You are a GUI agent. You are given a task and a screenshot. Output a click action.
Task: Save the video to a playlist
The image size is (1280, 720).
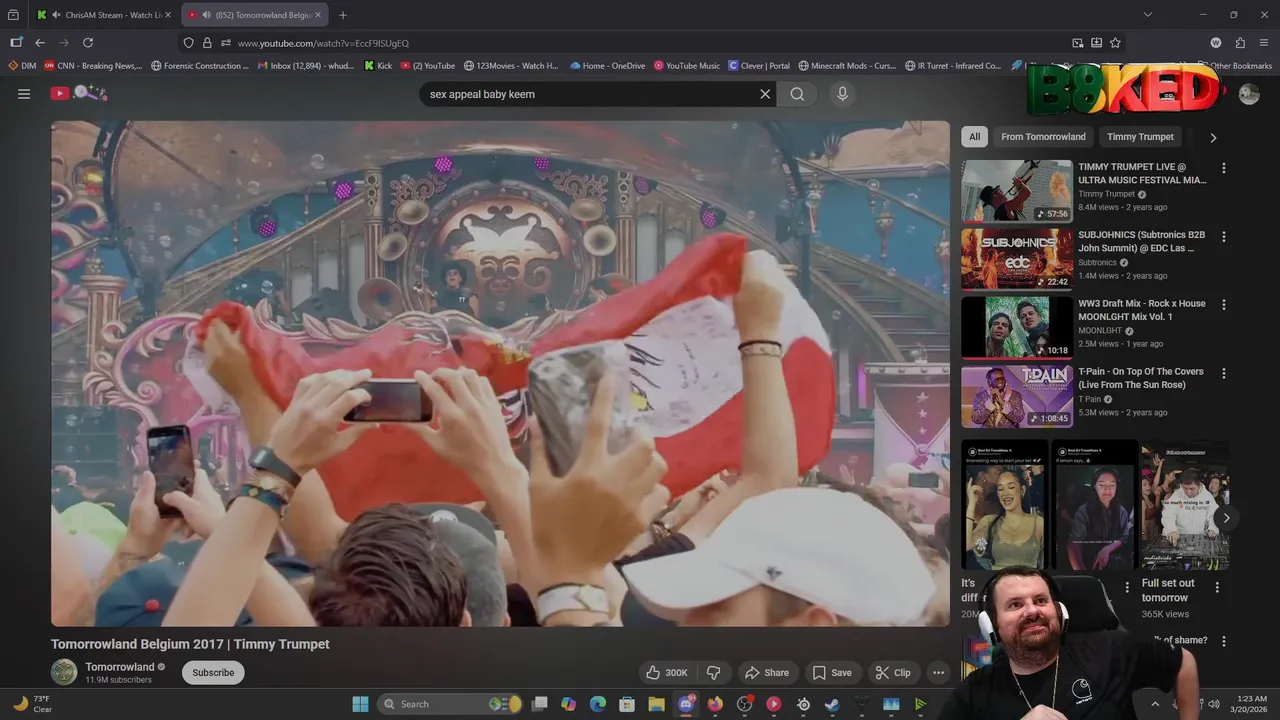click(x=832, y=673)
